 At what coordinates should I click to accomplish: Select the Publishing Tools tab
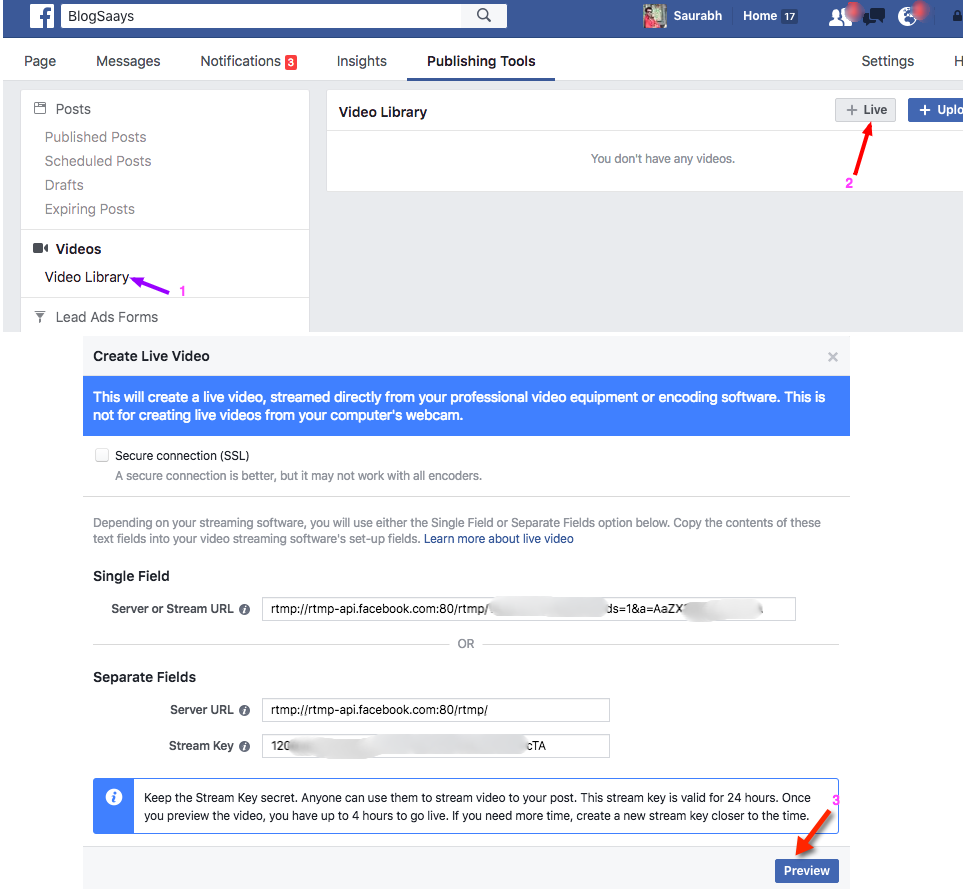pyautogui.click(x=481, y=61)
